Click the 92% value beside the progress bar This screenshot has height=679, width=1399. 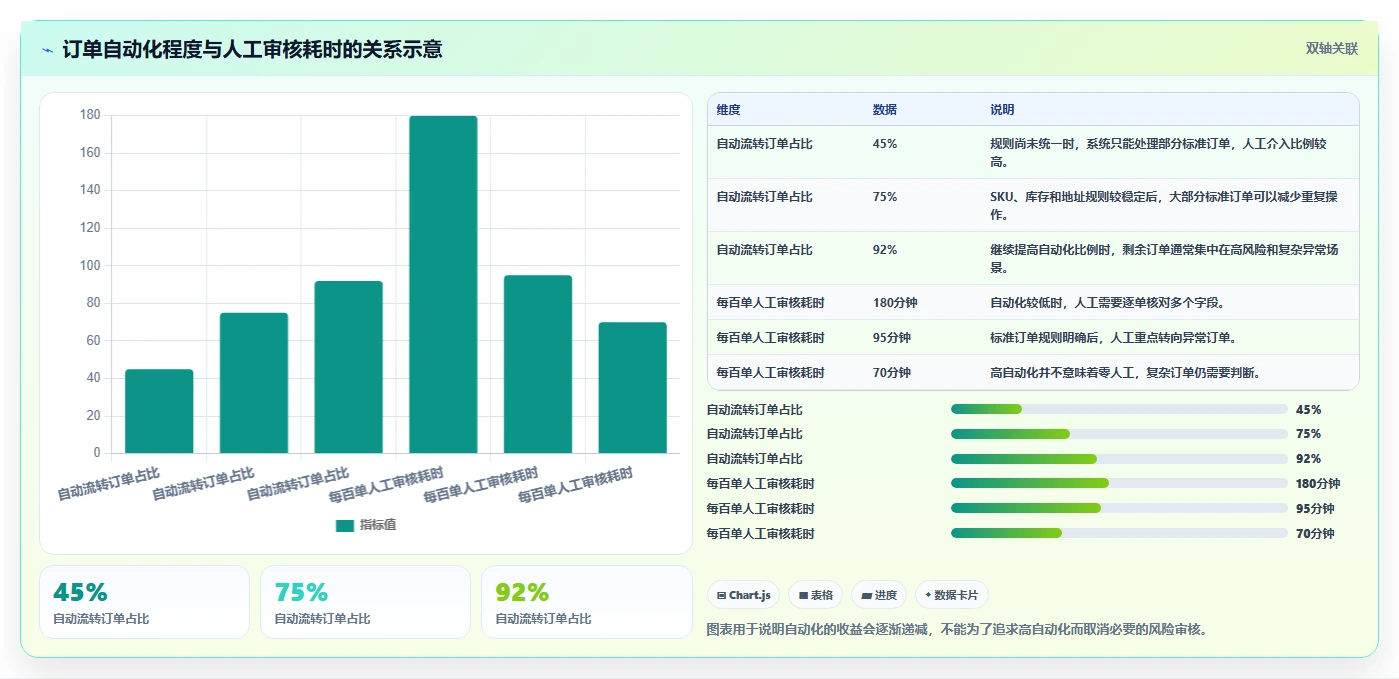pyautogui.click(x=1308, y=459)
